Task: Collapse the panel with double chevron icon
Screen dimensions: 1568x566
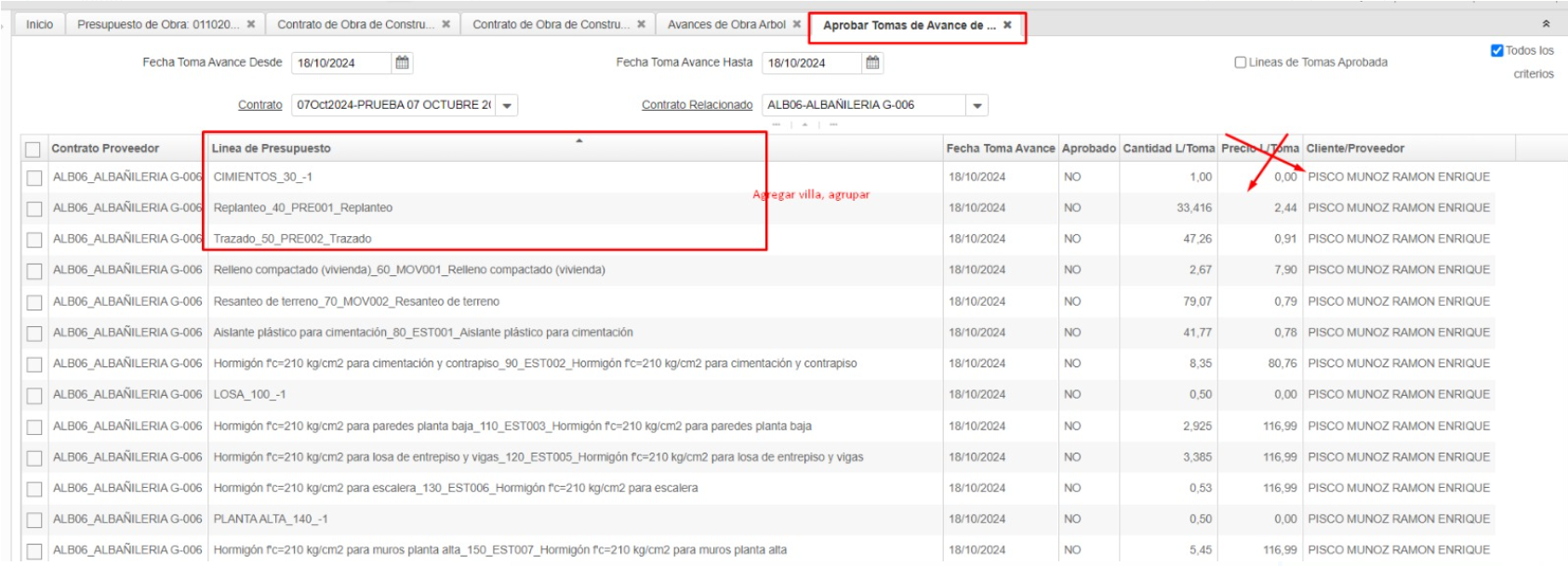Action: pyautogui.click(x=1546, y=24)
